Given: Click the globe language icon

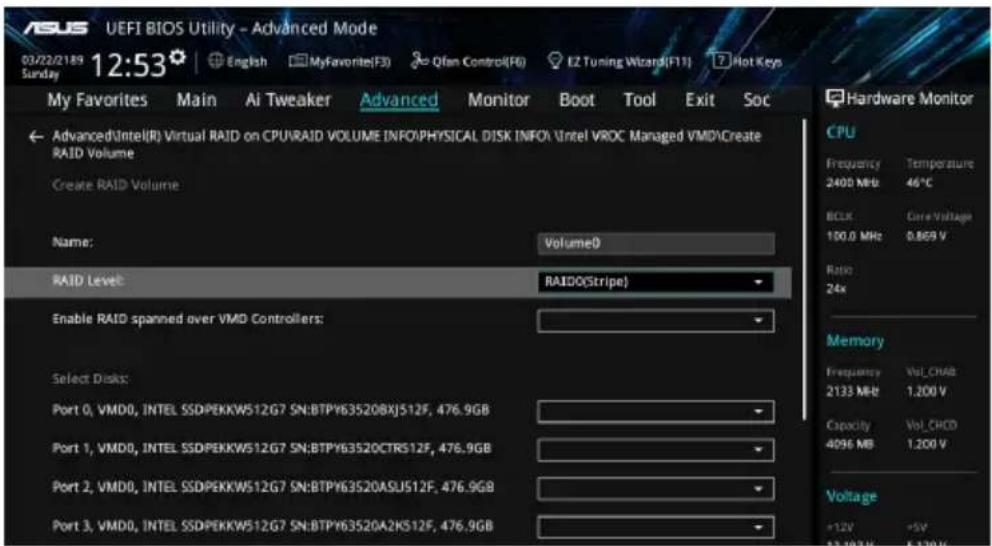Looking at the screenshot, I should [216, 62].
